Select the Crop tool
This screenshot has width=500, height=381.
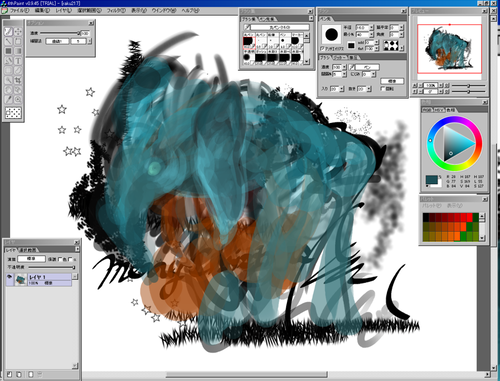pos(18,80)
